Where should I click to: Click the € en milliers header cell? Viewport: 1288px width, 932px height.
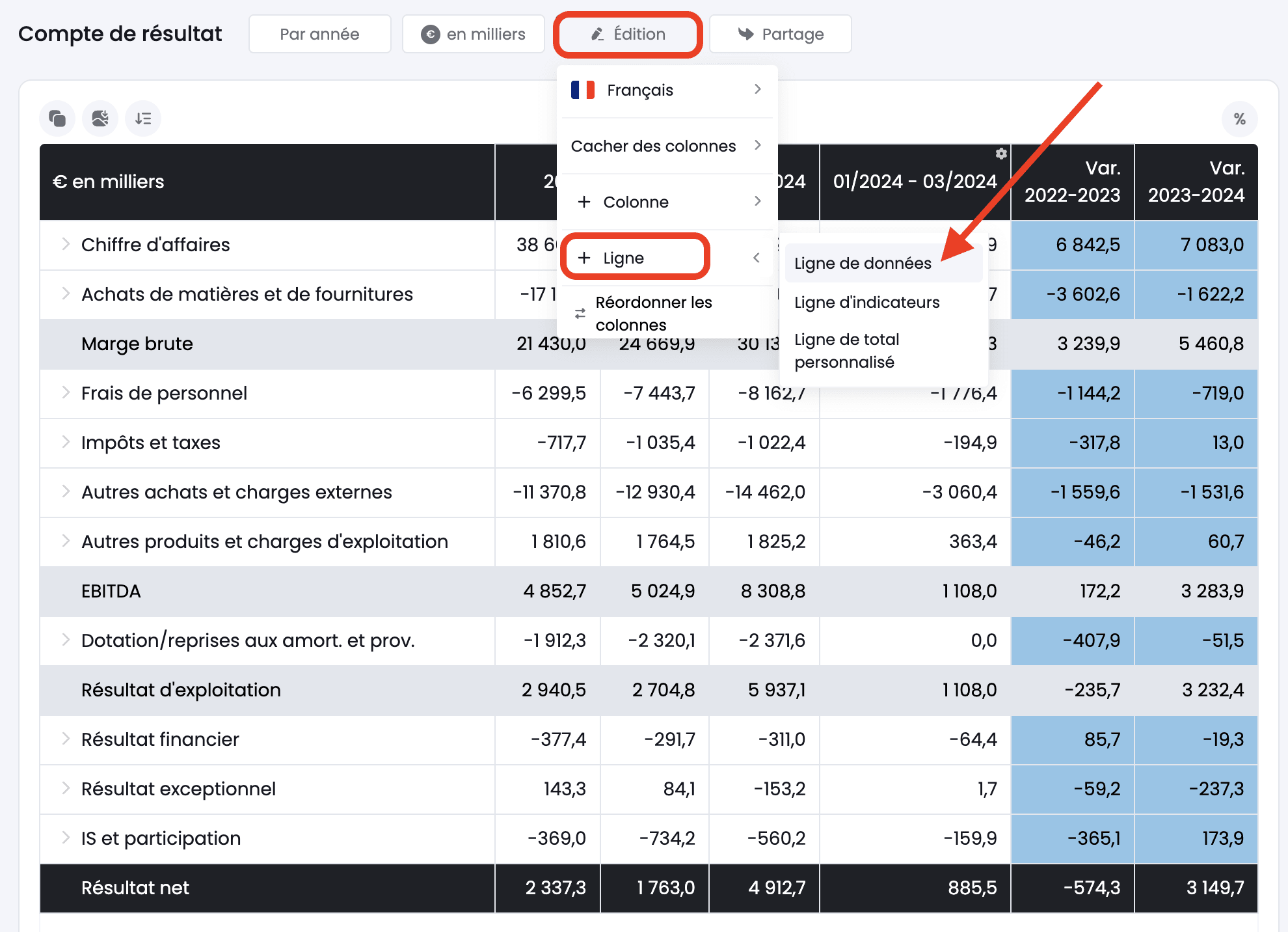tap(267, 182)
